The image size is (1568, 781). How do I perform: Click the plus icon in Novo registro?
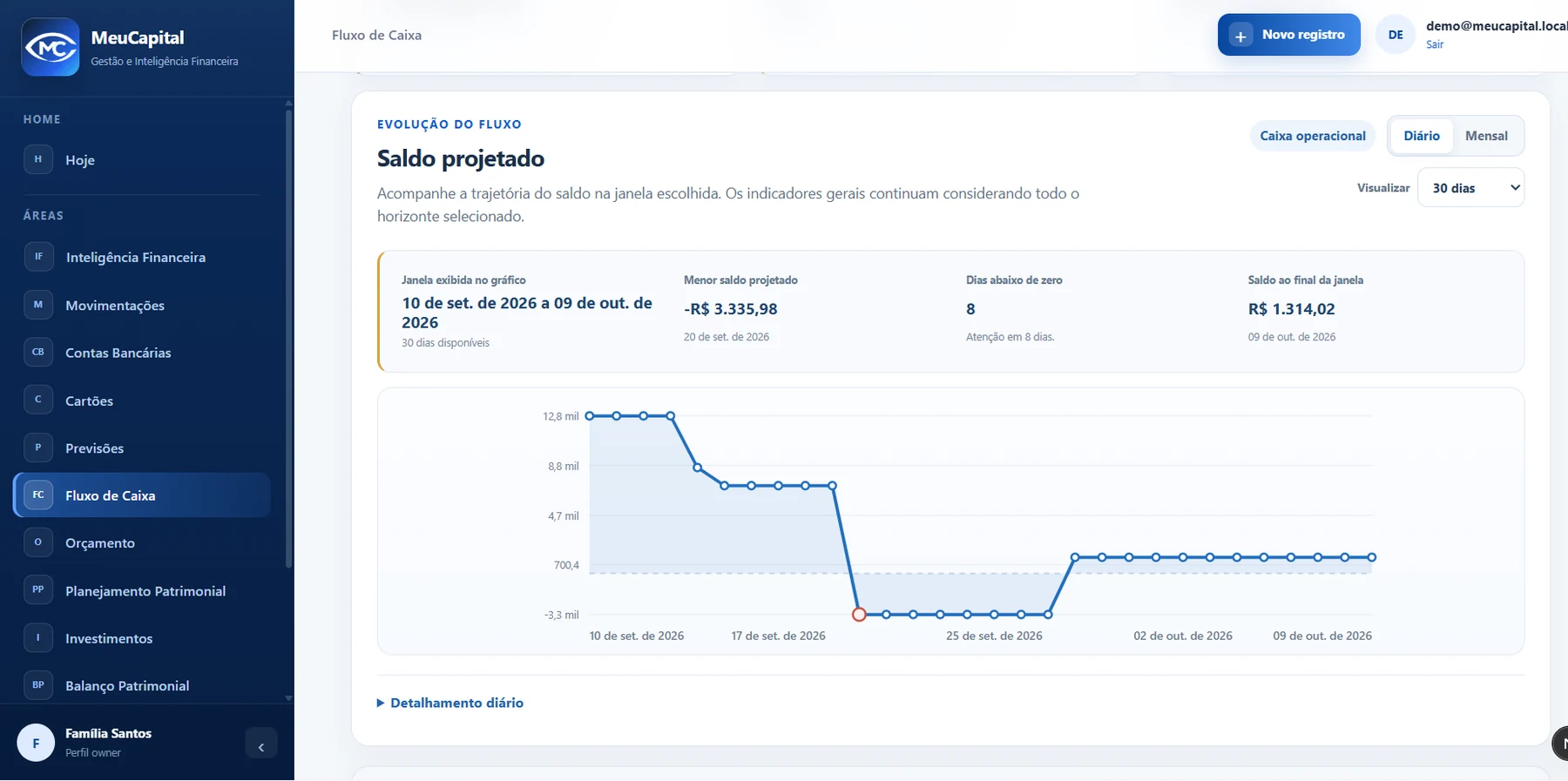coord(1240,36)
